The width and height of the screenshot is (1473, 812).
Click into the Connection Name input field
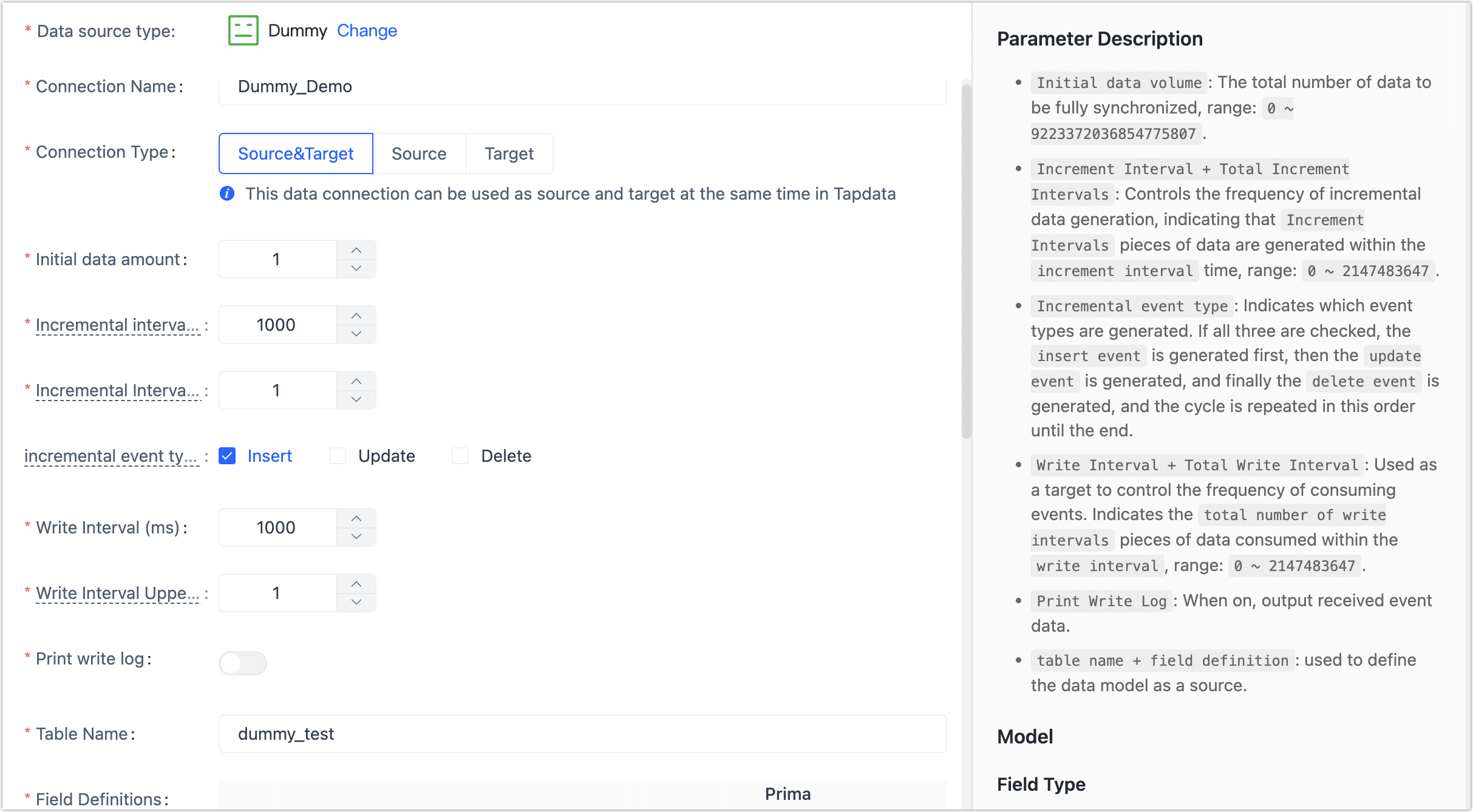(x=582, y=87)
